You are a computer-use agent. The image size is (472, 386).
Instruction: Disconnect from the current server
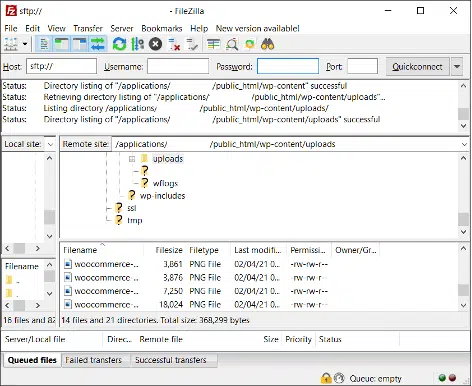pyautogui.click(x=174, y=44)
